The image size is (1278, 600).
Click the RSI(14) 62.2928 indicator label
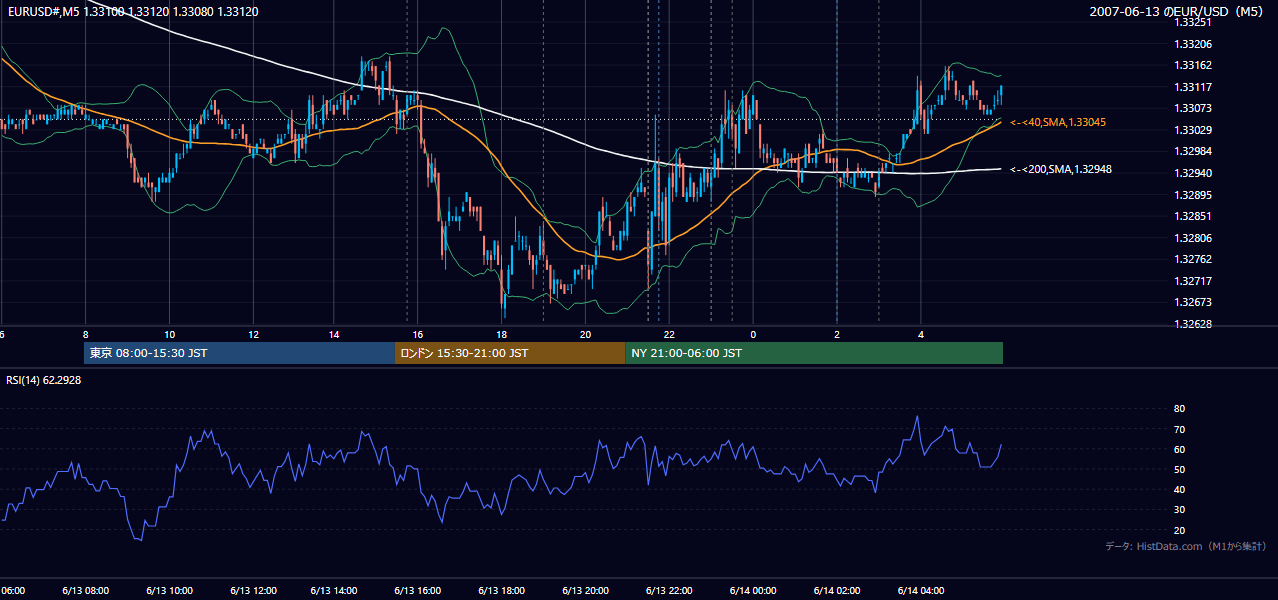pyautogui.click(x=44, y=380)
